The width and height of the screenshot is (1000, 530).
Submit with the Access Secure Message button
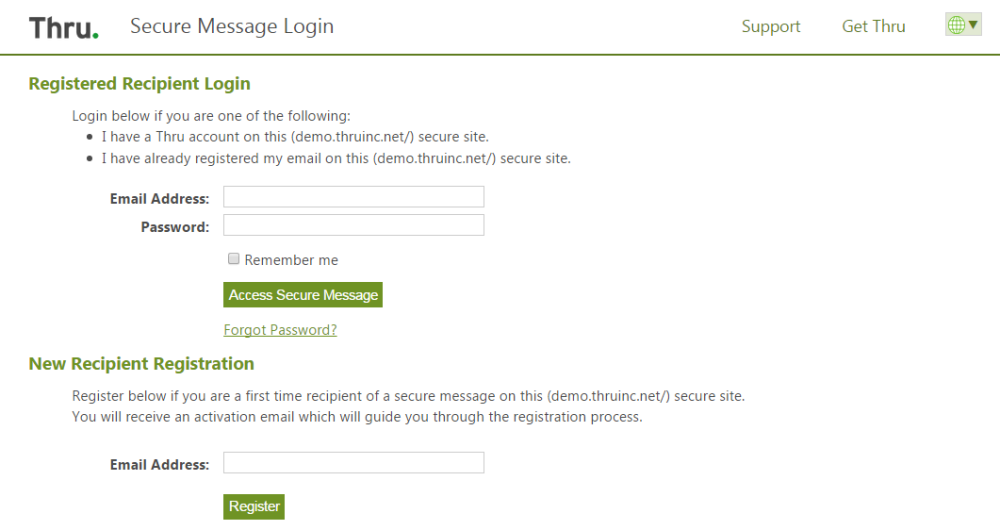click(303, 295)
